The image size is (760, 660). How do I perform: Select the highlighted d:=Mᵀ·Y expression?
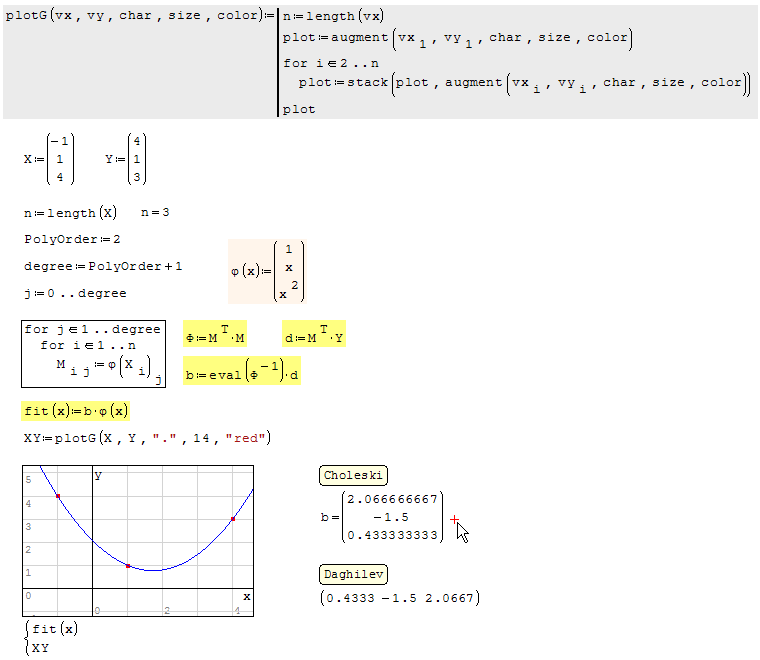(x=314, y=337)
